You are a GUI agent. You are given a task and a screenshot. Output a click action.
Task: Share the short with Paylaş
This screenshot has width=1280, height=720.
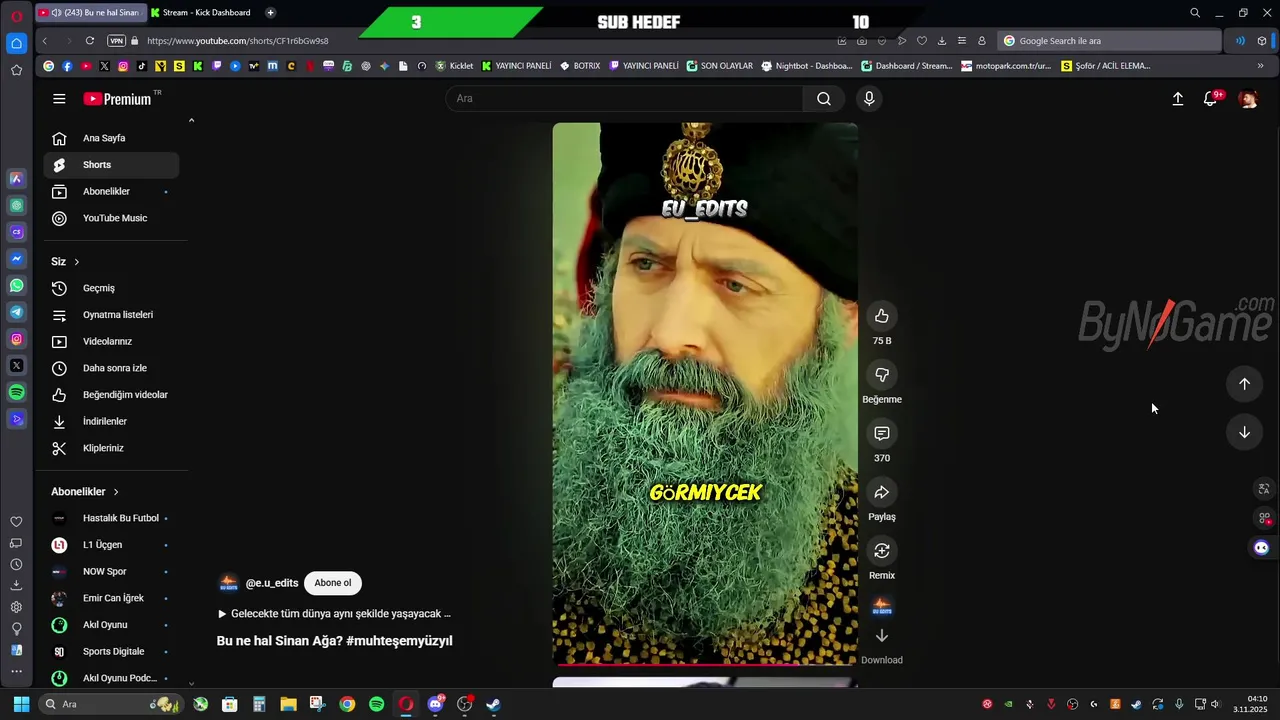point(881,492)
